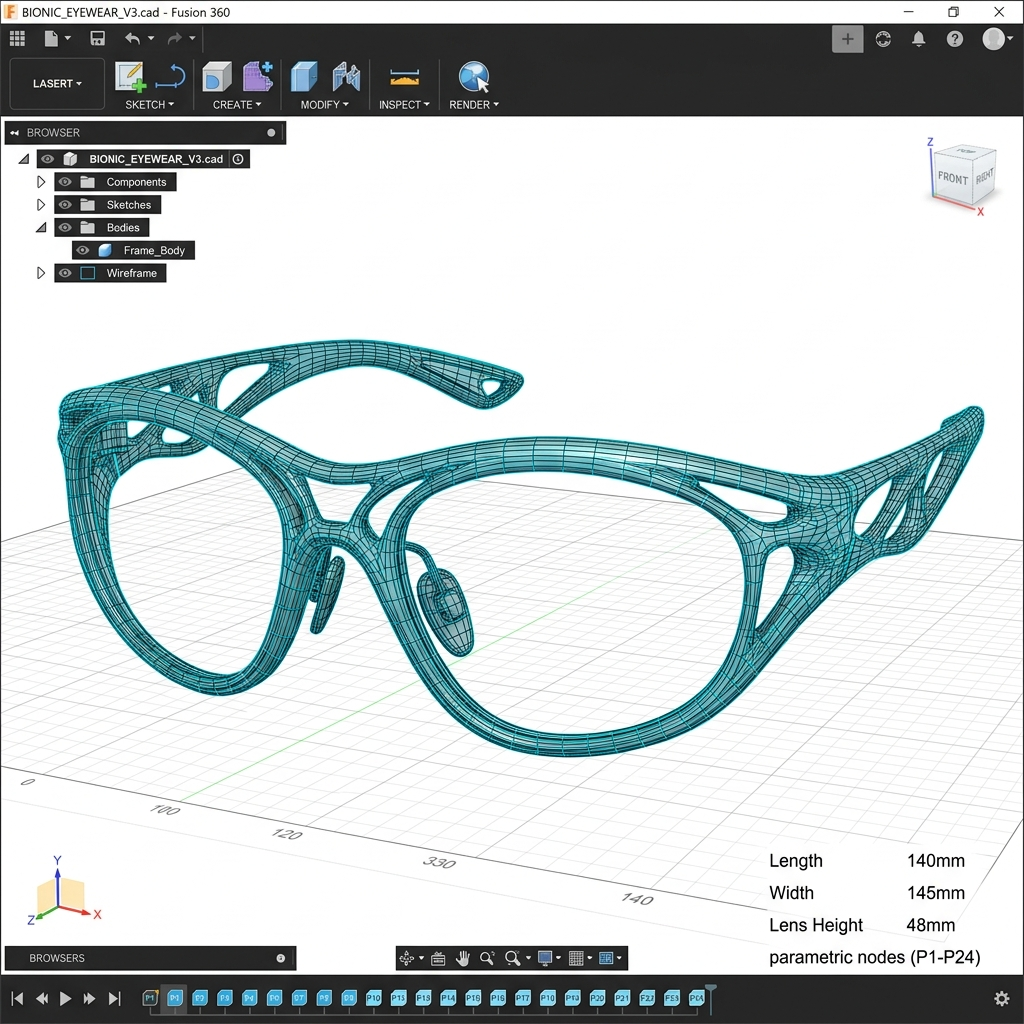Open Display Settings monitor icon

545,958
